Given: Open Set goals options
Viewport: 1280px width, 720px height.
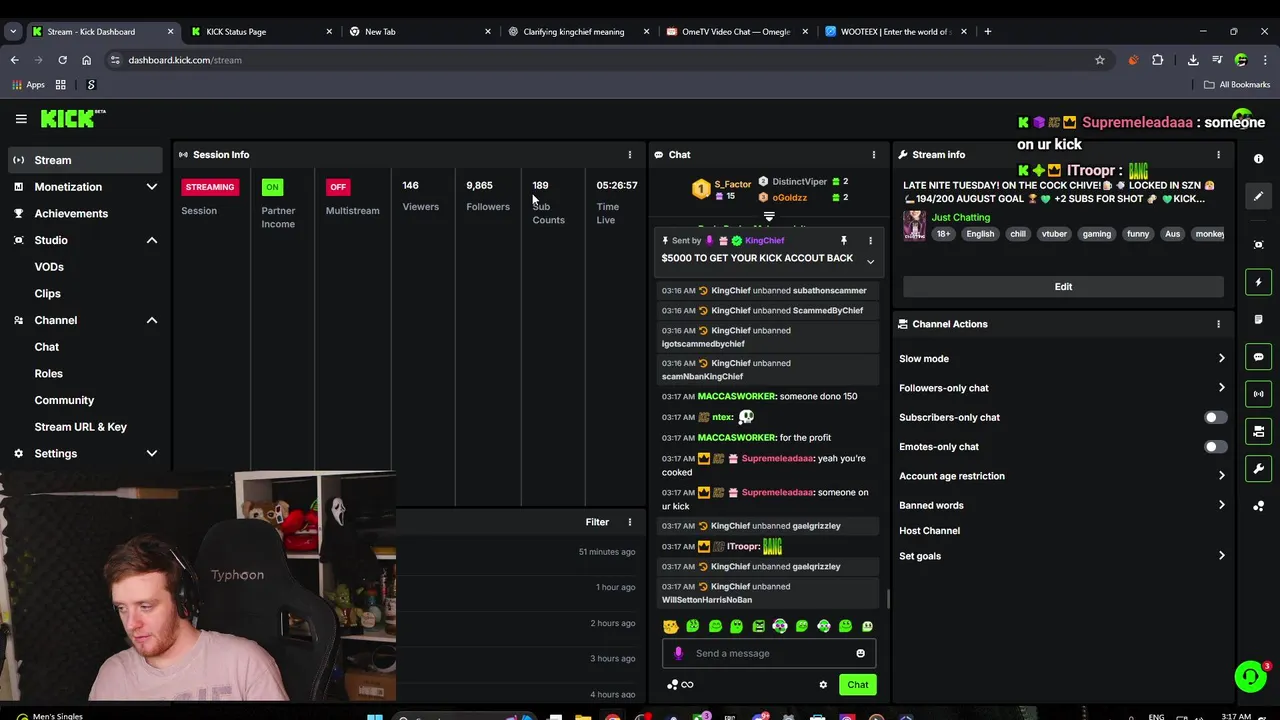Looking at the screenshot, I should pyautogui.click(x=1221, y=556).
